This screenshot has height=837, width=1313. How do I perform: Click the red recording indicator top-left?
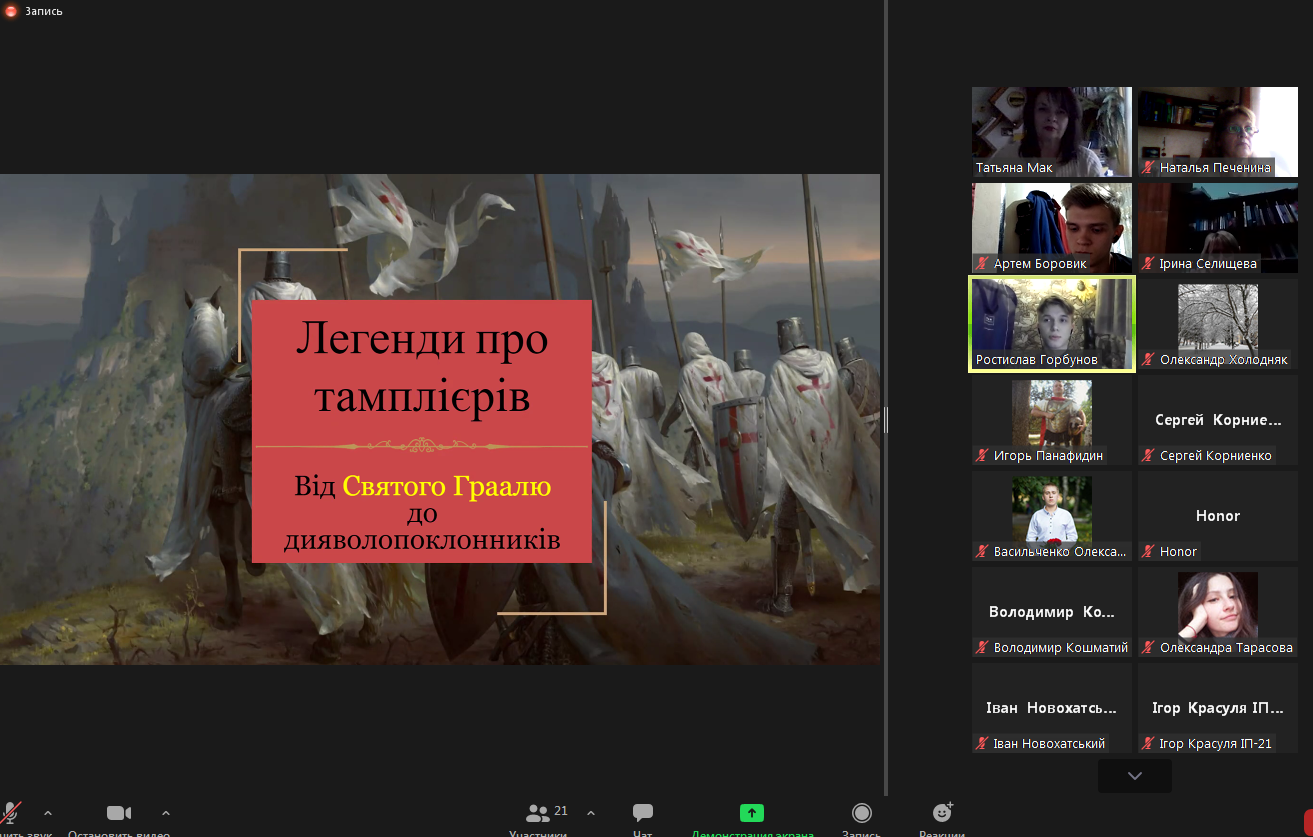pos(11,11)
